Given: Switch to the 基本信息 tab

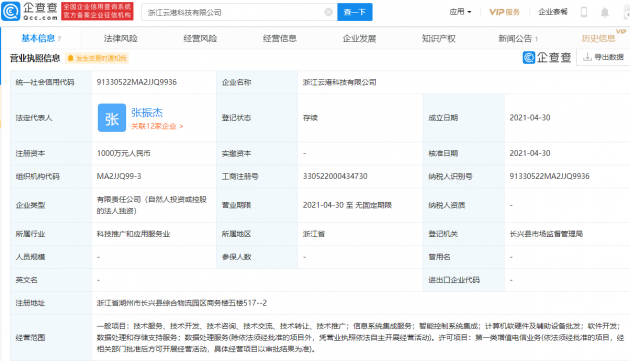Looking at the screenshot, I should coord(41,38).
